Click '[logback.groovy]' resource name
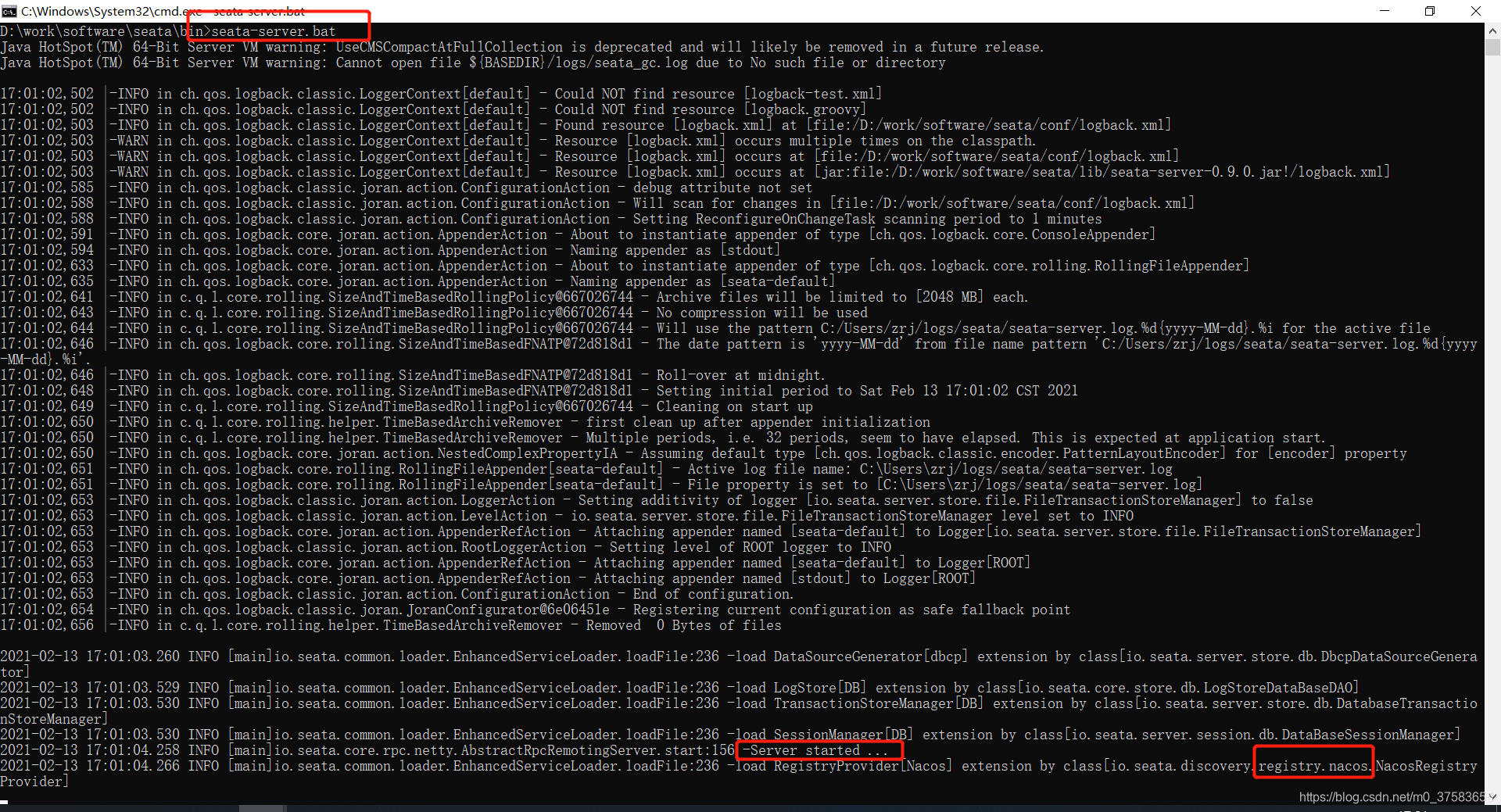The height and width of the screenshot is (812, 1501). (805, 109)
